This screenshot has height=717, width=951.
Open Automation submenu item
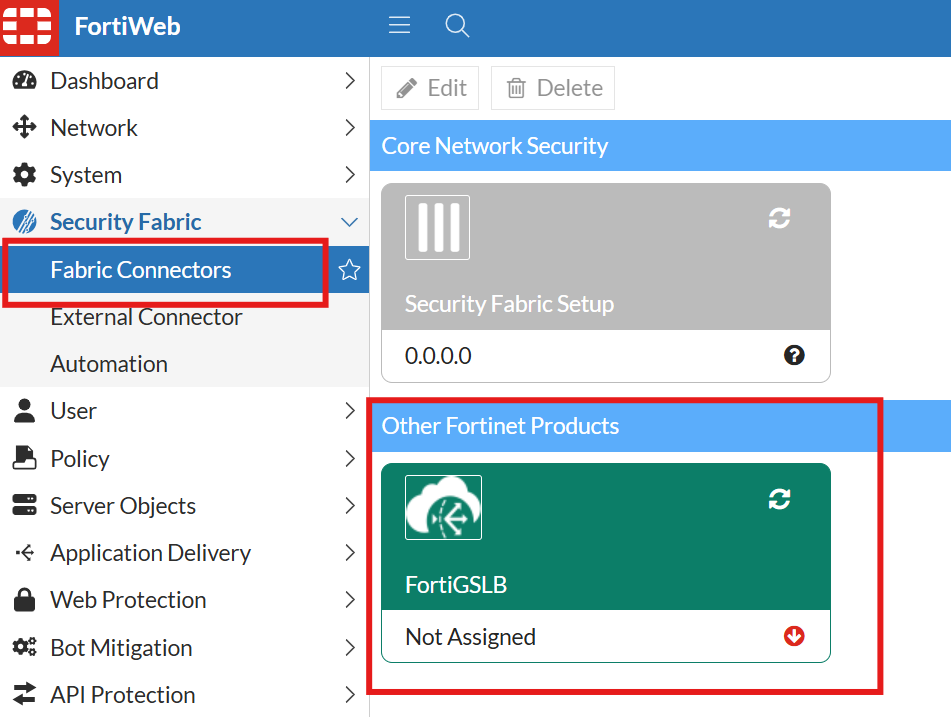pos(184,364)
